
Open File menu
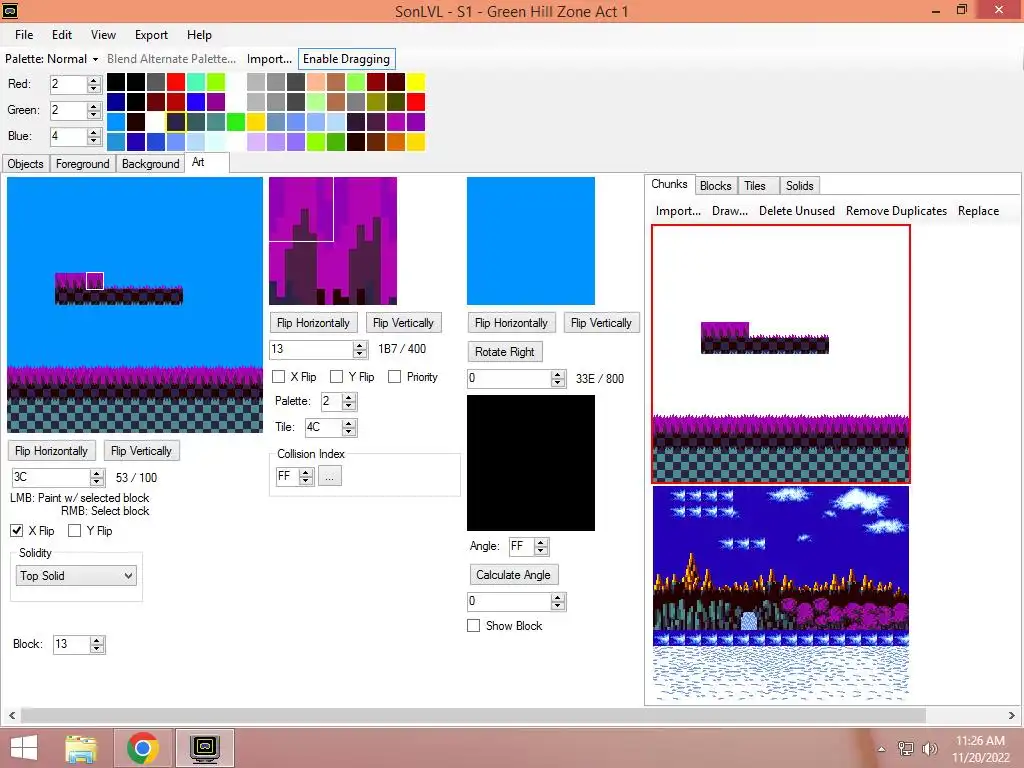coord(24,35)
